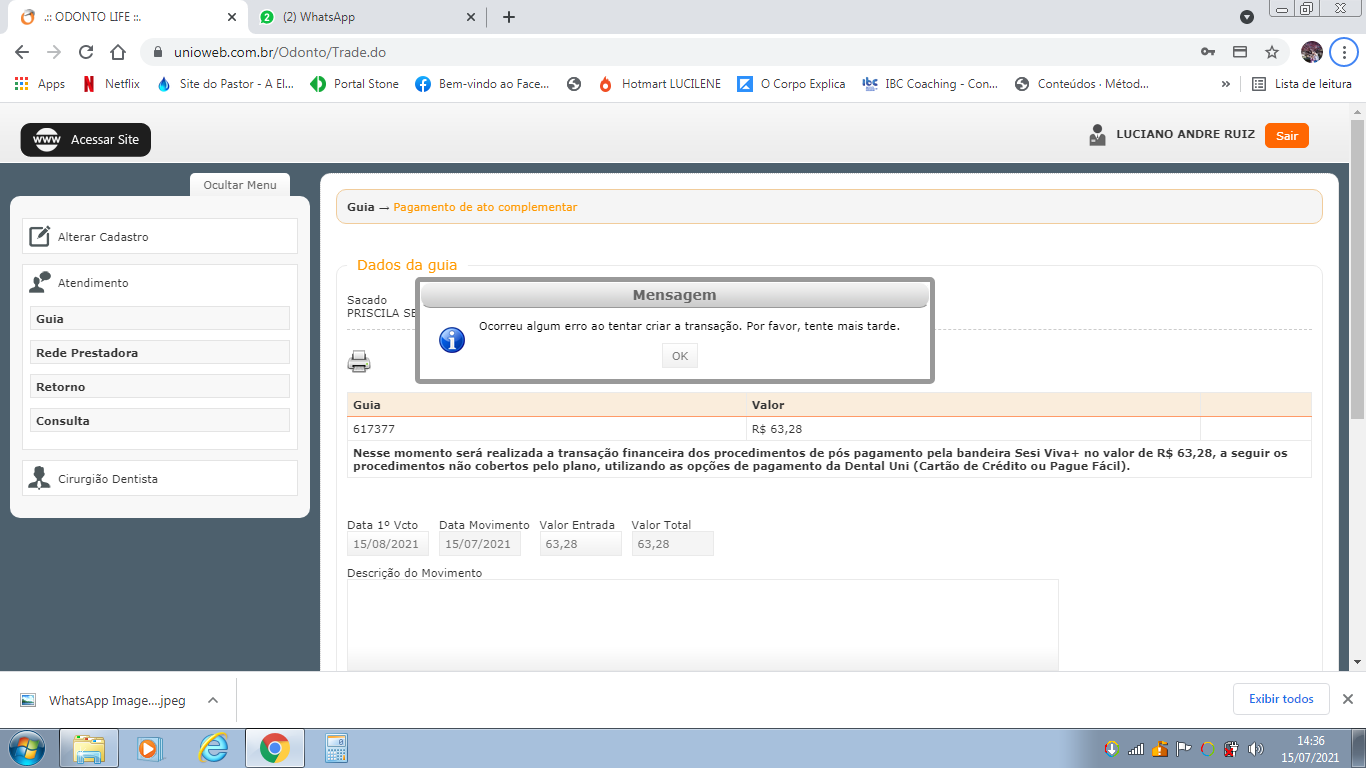Open the Chrome profile avatar
Viewport: 1366px width, 768px height.
pyautogui.click(x=1312, y=52)
